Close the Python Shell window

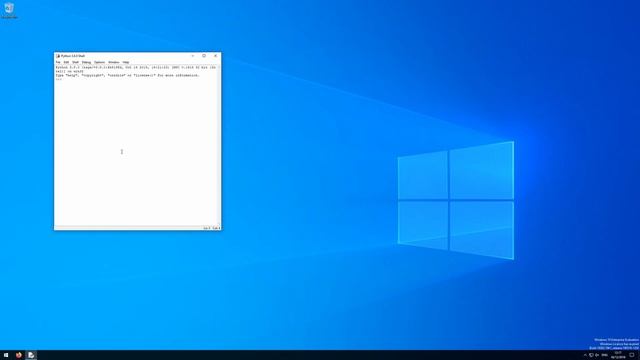pyautogui.click(x=216, y=56)
